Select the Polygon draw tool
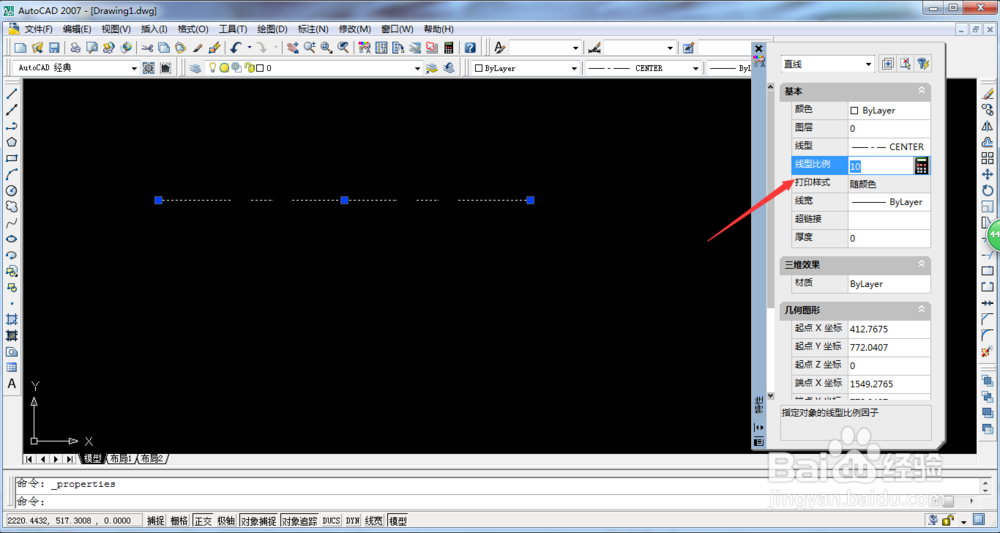 click(x=11, y=142)
